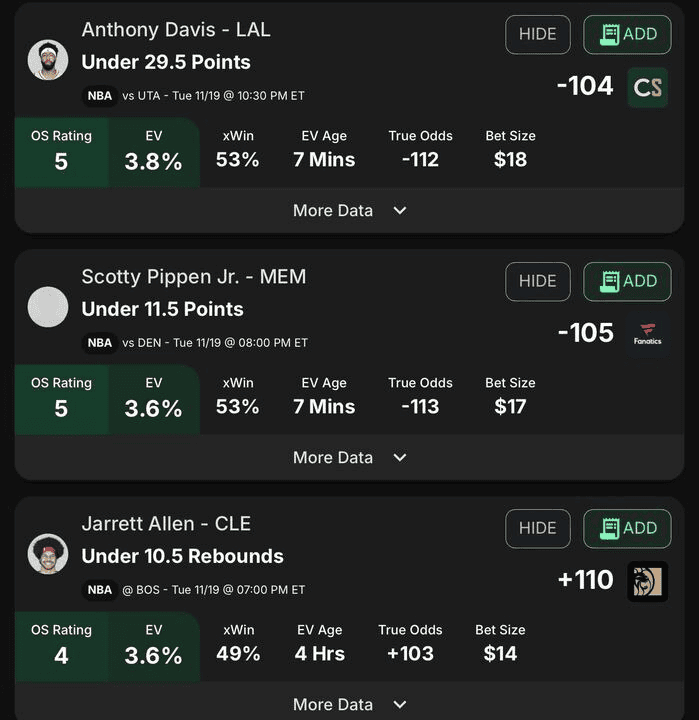The width and height of the screenshot is (699, 720).
Task: Expand More Data for Anthony Davis
Action: (x=349, y=211)
